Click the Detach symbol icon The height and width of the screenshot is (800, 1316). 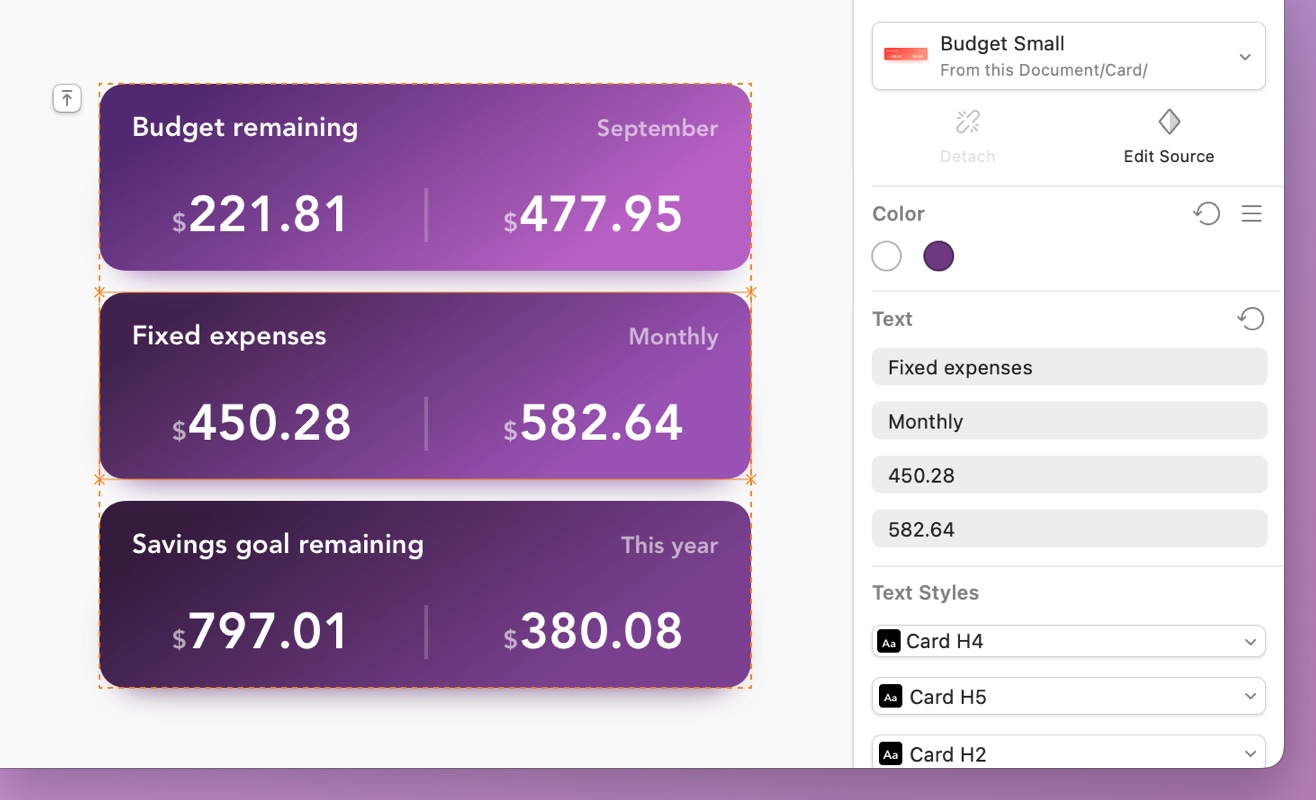[967, 123]
